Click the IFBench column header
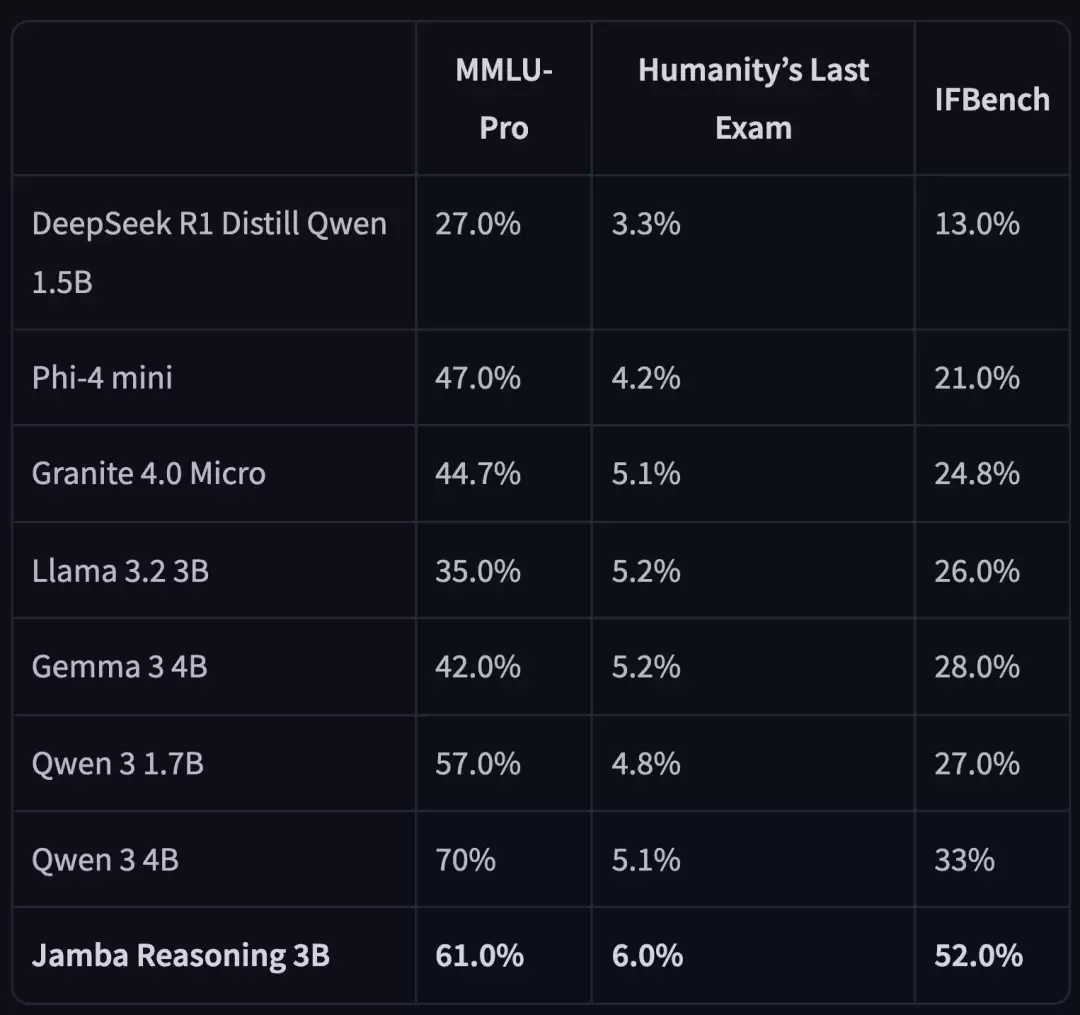The height and width of the screenshot is (1015, 1080). [992, 100]
